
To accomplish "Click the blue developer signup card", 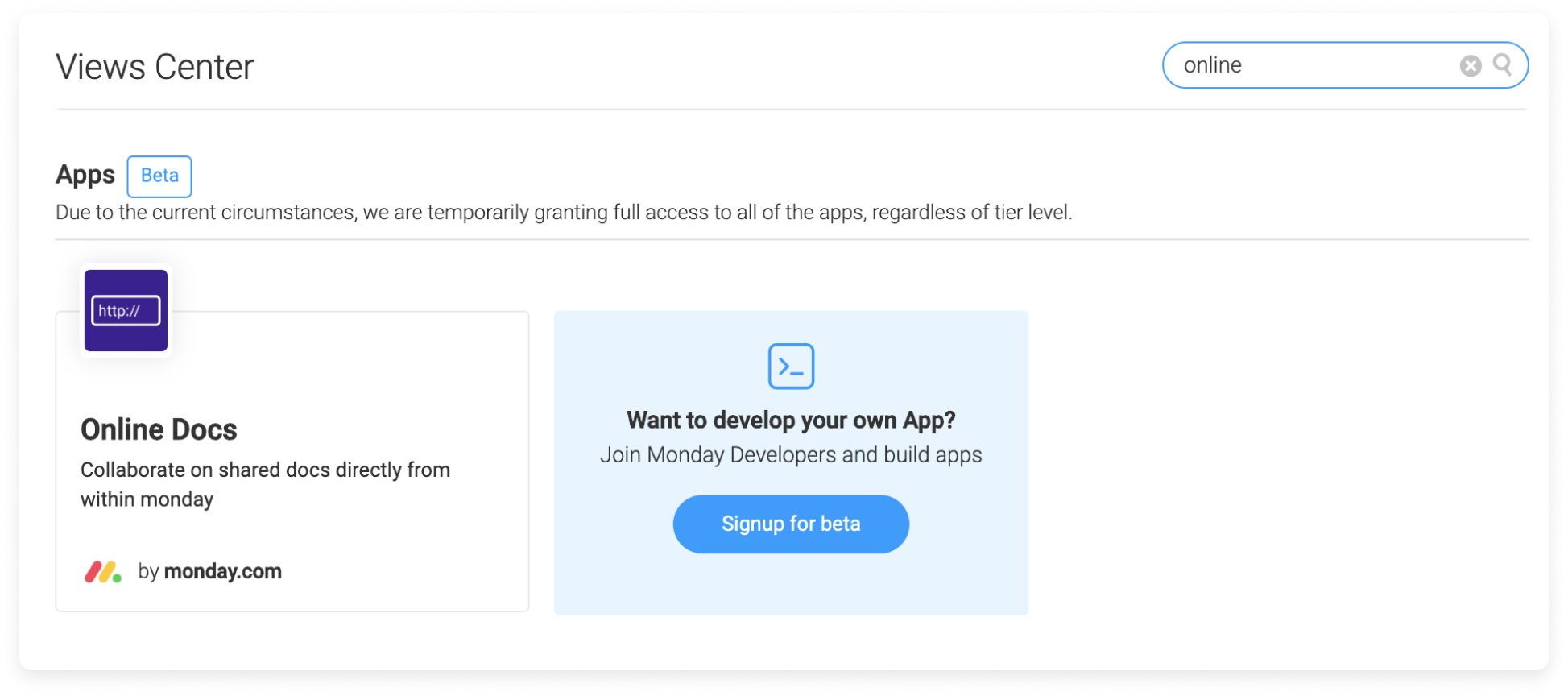I will click(x=791, y=463).
